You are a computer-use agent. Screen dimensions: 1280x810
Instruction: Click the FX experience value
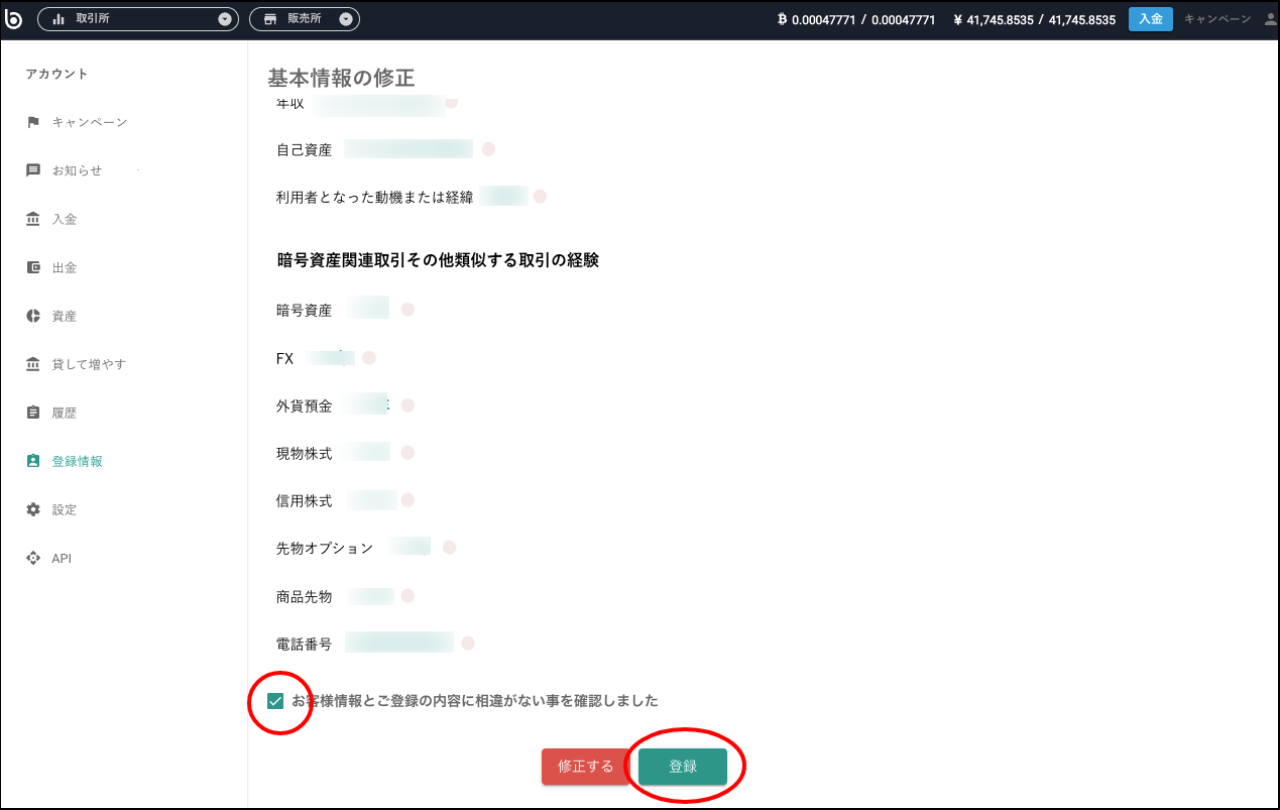[331, 357]
